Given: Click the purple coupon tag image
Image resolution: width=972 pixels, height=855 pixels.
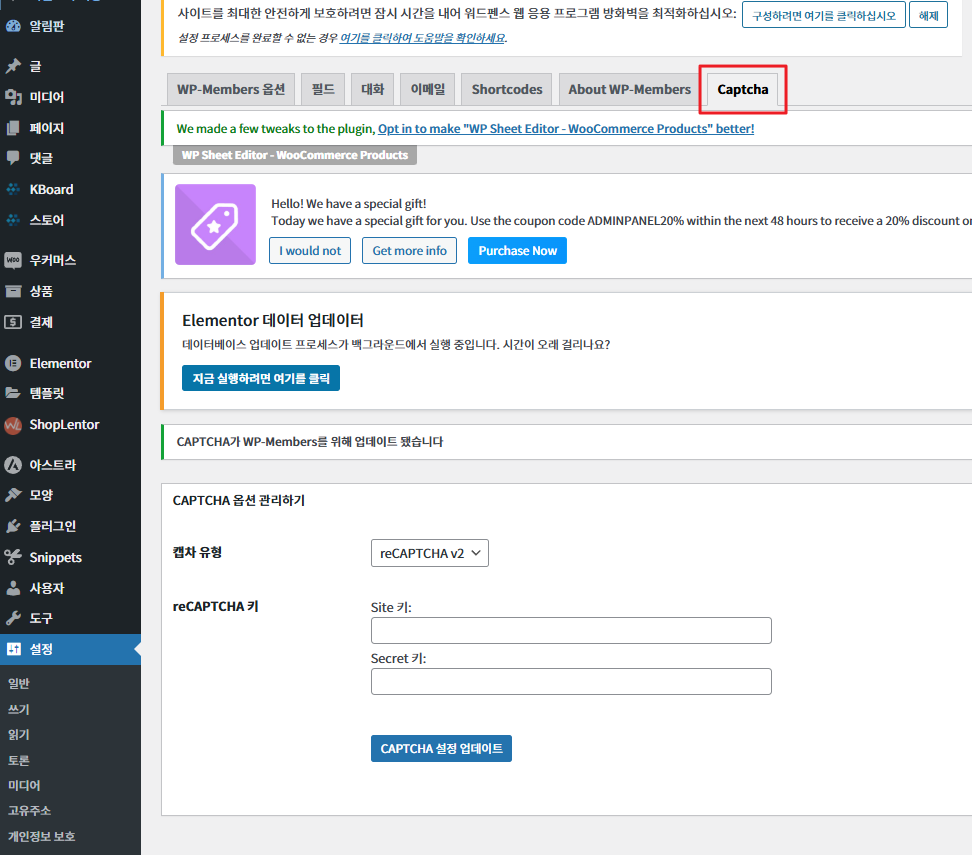Looking at the screenshot, I should [215, 224].
